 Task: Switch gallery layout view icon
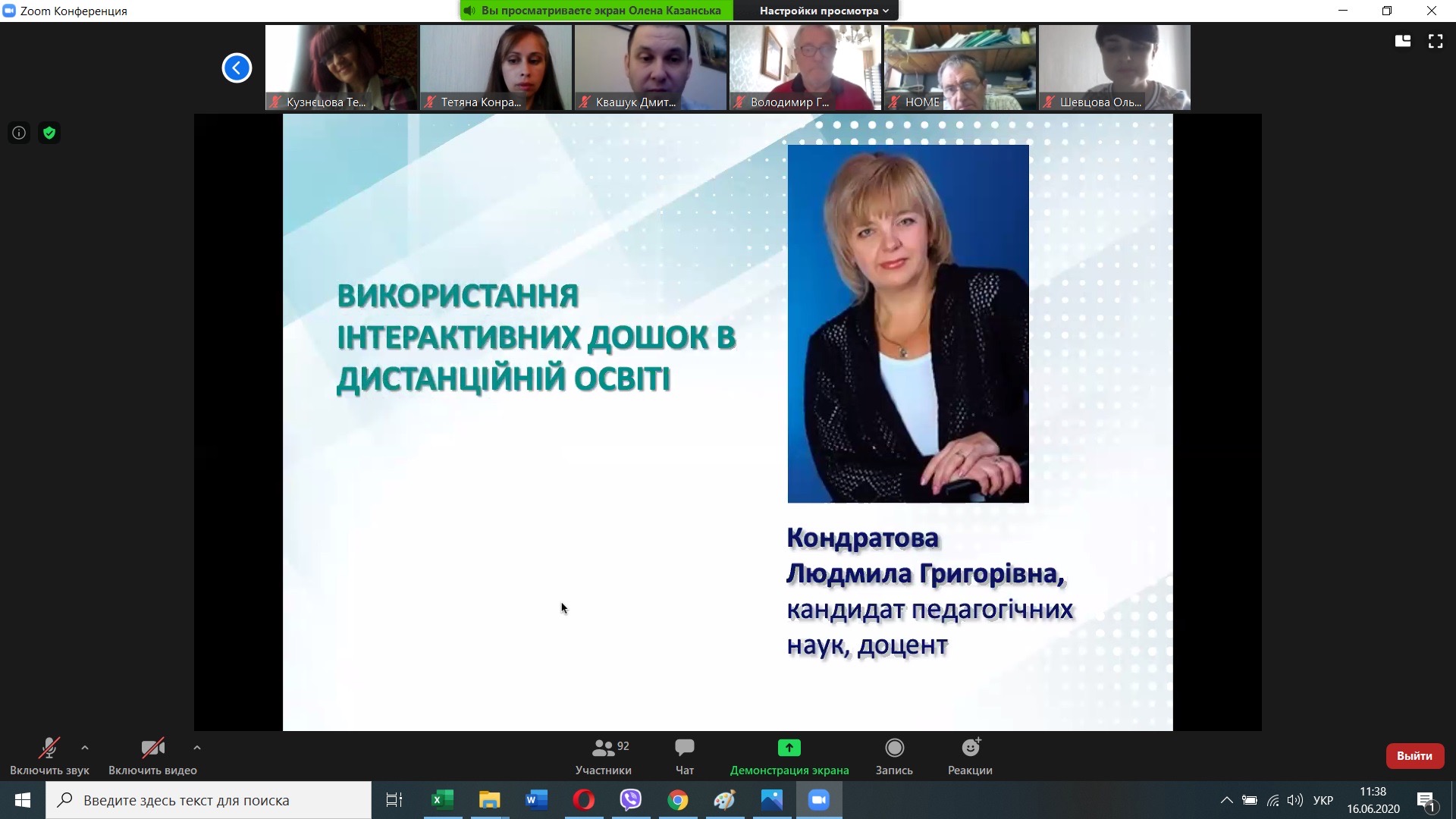coord(1402,42)
